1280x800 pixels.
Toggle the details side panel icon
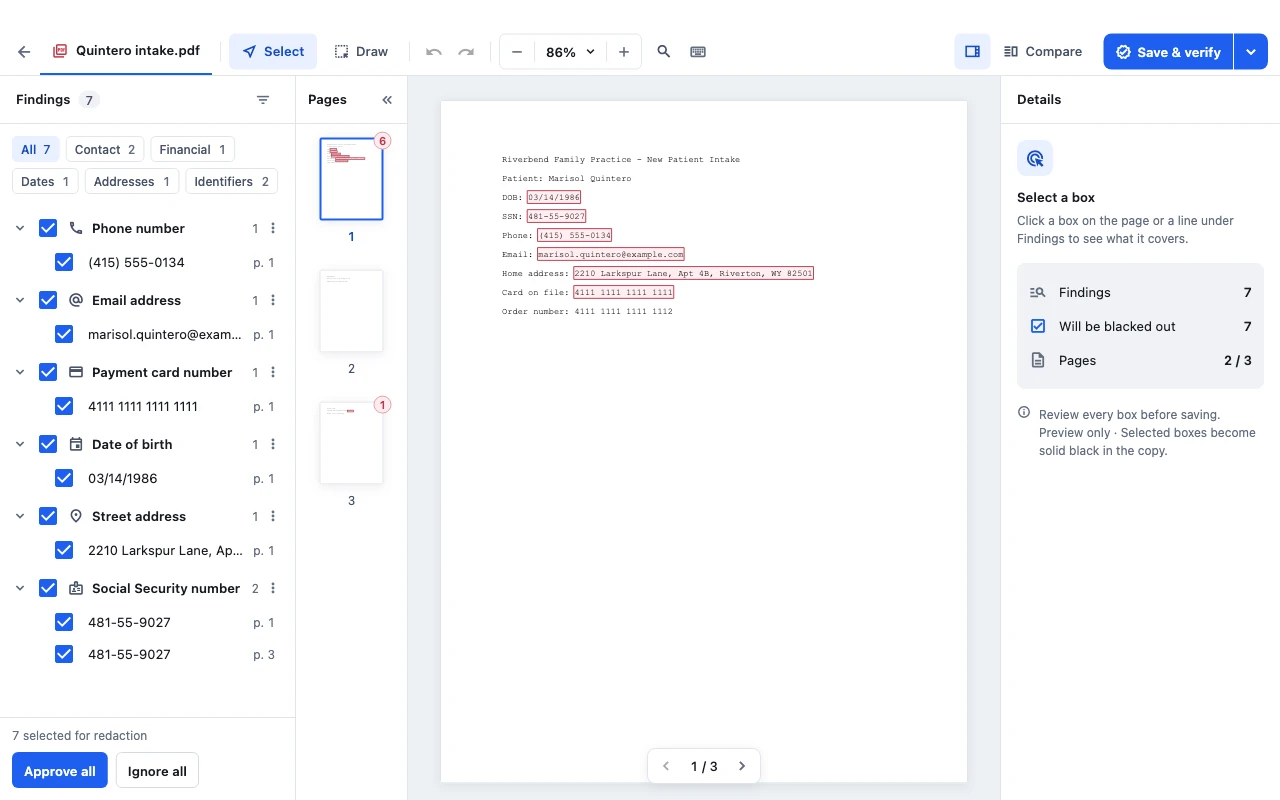pyautogui.click(x=972, y=52)
